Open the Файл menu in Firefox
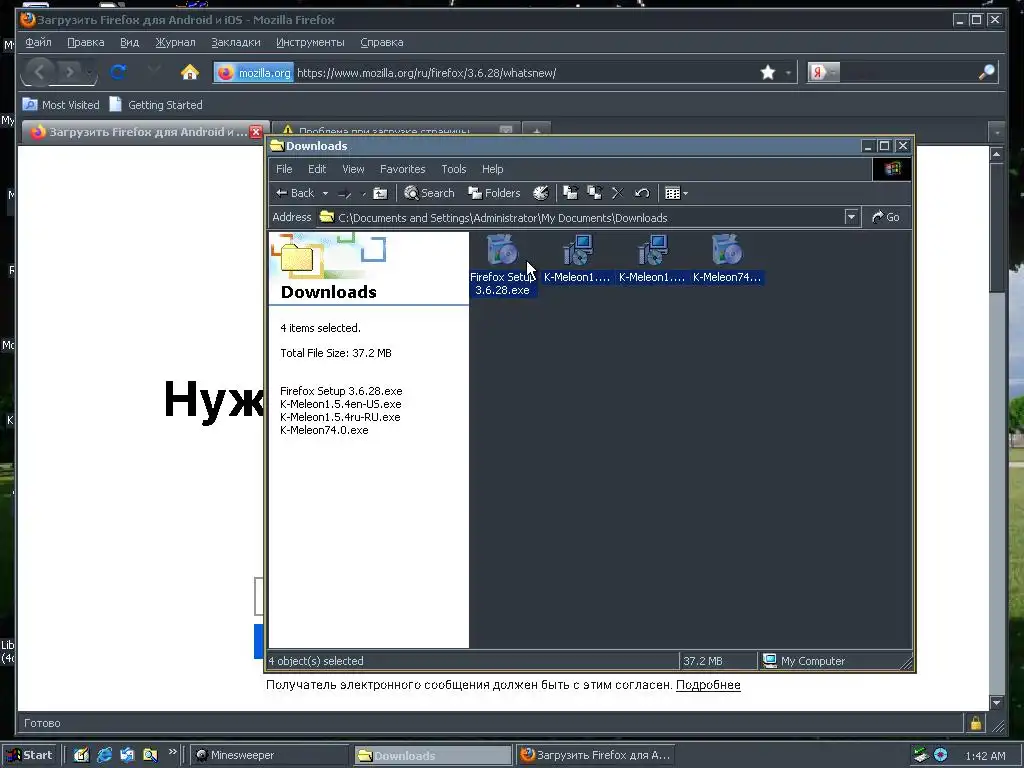The width and height of the screenshot is (1024, 768). pyautogui.click(x=39, y=42)
